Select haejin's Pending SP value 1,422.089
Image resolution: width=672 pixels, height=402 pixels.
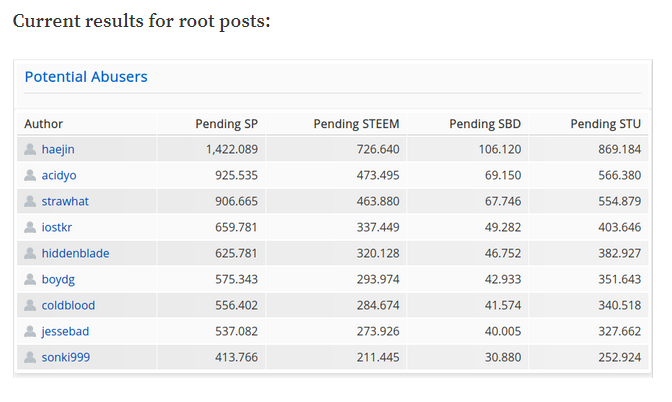point(231,149)
